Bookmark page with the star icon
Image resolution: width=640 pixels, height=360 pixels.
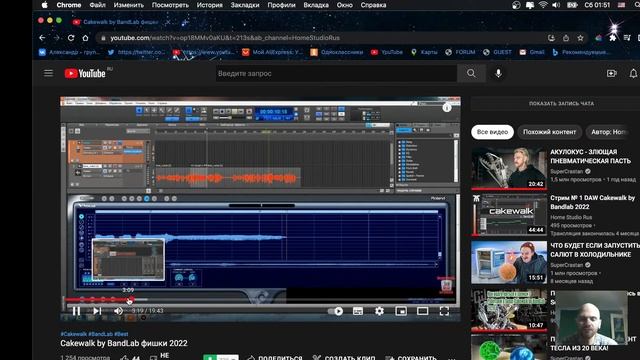(x=580, y=38)
